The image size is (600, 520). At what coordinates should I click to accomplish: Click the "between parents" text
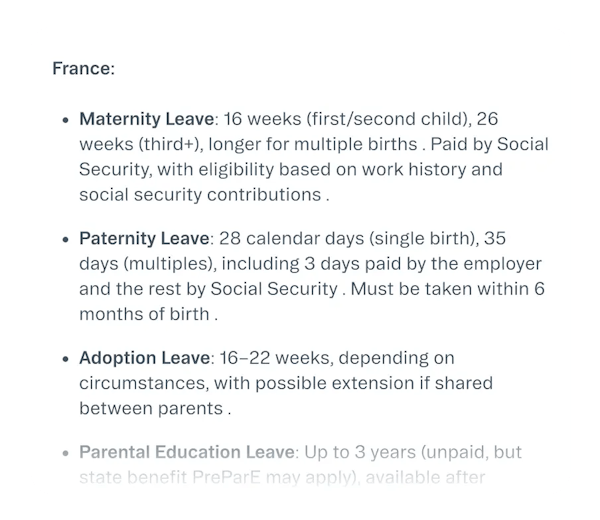coord(151,408)
